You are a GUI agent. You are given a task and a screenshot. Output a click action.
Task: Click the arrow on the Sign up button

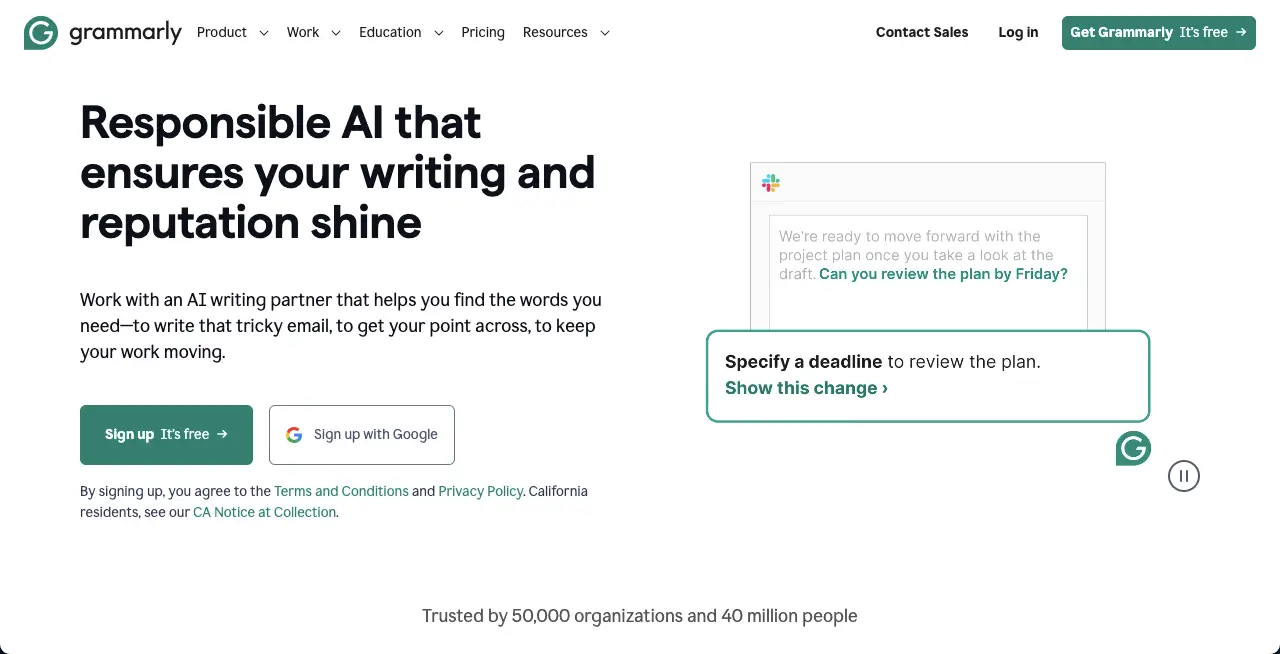tap(222, 435)
